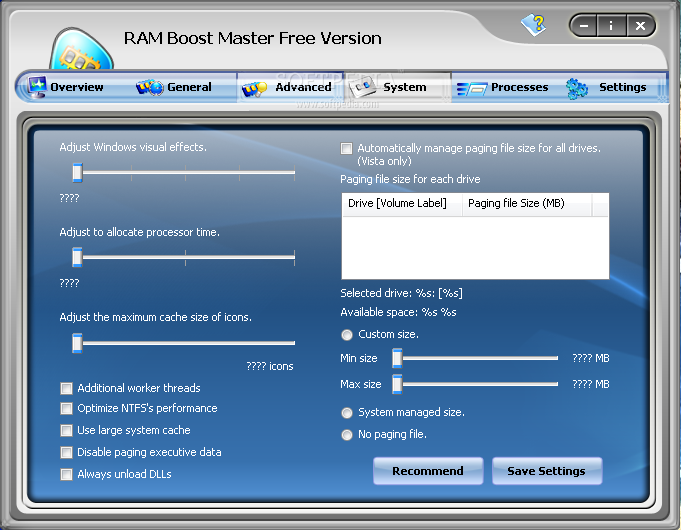
Task: Click the Min size slider handle
Action: pos(397,358)
